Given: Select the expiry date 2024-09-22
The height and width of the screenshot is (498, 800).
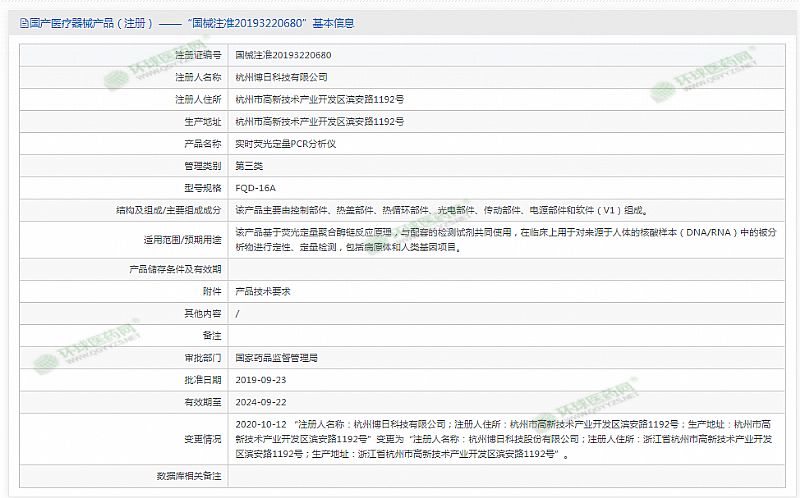Looking at the screenshot, I should coord(260,401).
